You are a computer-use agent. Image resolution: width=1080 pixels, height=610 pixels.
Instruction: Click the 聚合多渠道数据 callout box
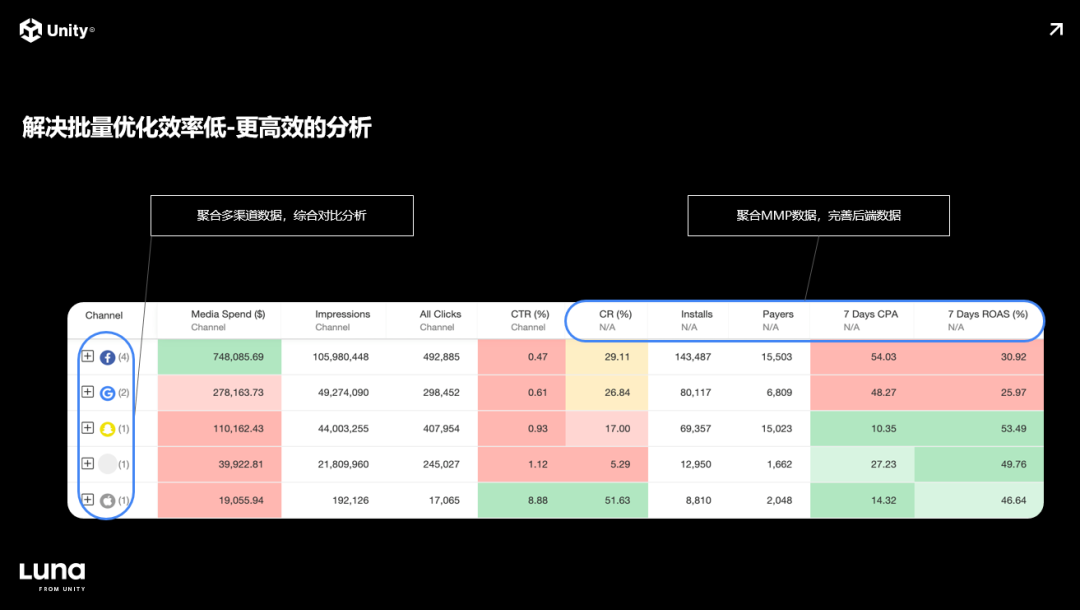coord(281,215)
